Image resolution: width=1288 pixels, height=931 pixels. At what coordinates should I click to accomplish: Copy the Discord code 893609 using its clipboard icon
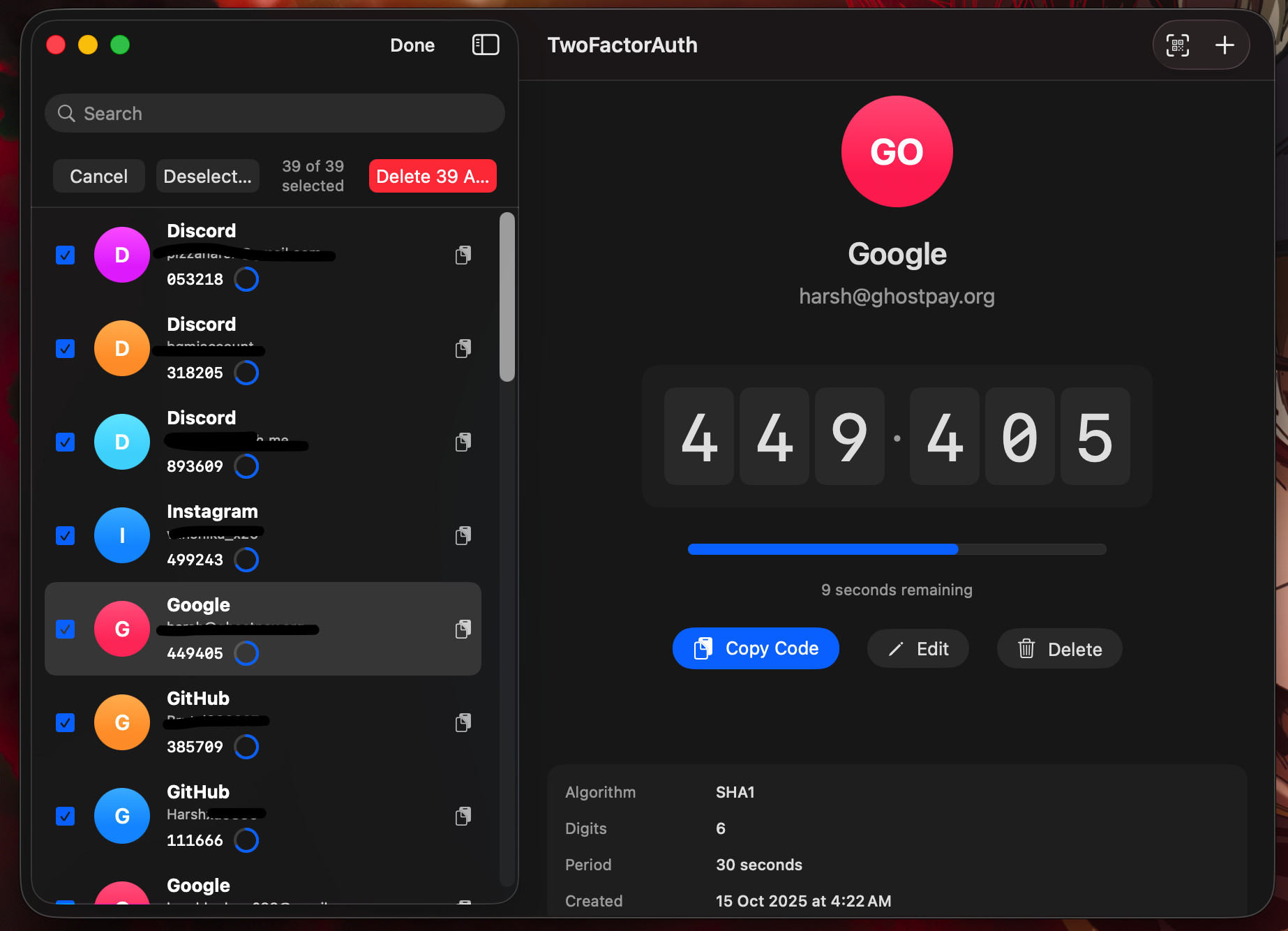coord(463,442)
